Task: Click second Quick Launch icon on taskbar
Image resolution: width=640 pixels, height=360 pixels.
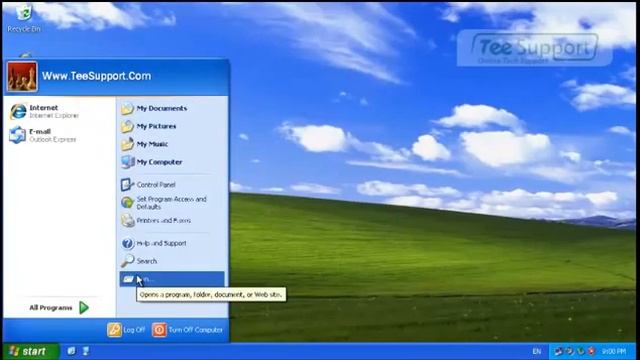Action: pyautogui.click(x=86, y=351)
